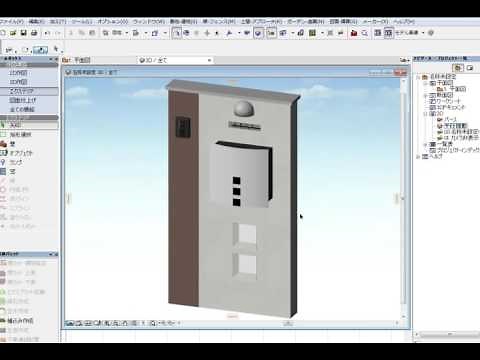Click the Save floppy disk icon
This screenshot has width=480, height=360.
23,33
